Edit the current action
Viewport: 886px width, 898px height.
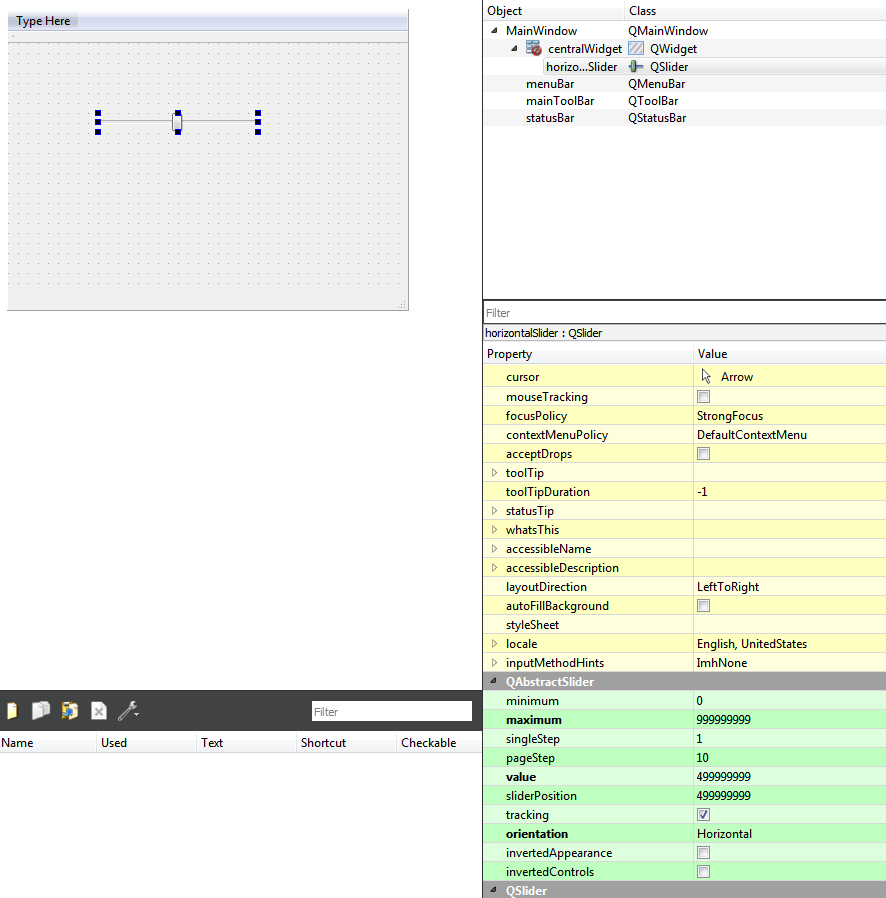click(x=68, y=711)
